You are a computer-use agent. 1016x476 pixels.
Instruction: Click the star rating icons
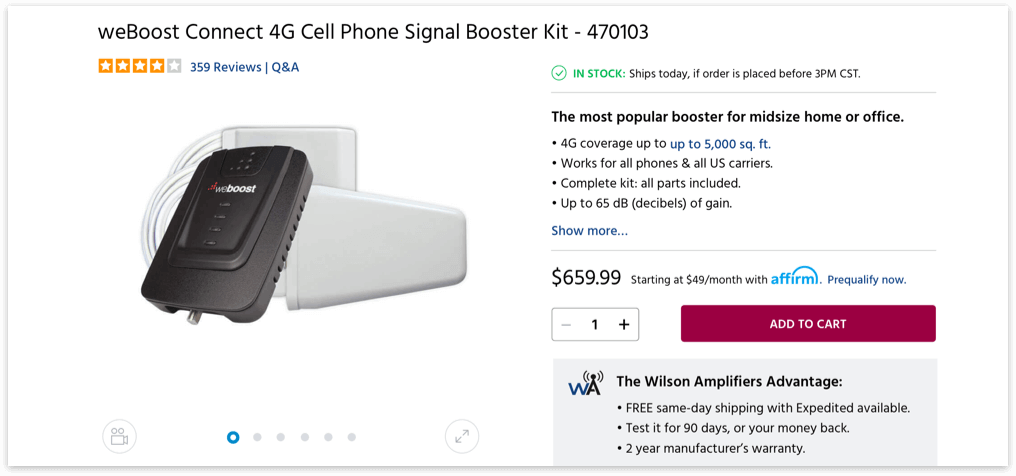coord(140,67)
